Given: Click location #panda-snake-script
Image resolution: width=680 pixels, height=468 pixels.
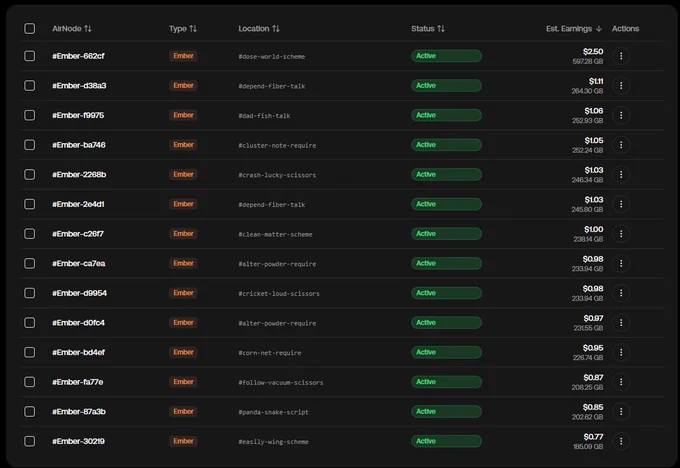Looking at the screenshot, I should tap(274, 412).
